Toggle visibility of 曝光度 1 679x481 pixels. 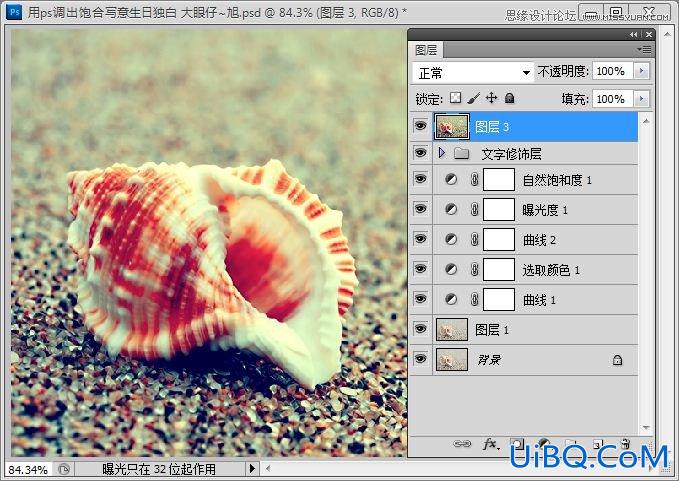coord(420,209)
